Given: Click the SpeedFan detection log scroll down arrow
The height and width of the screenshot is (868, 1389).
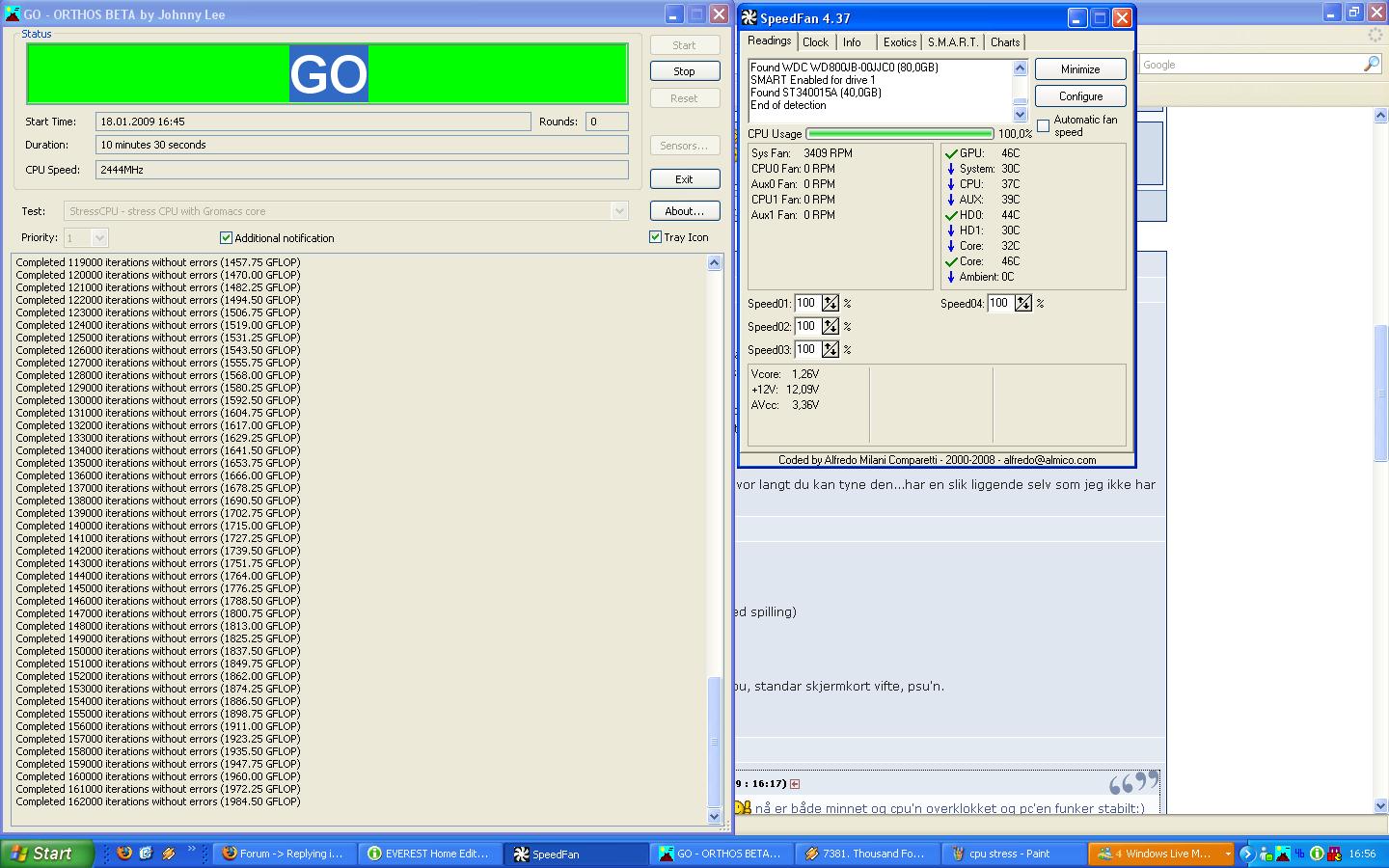Looking at the screenshot, I should (x=1021, y=115).
